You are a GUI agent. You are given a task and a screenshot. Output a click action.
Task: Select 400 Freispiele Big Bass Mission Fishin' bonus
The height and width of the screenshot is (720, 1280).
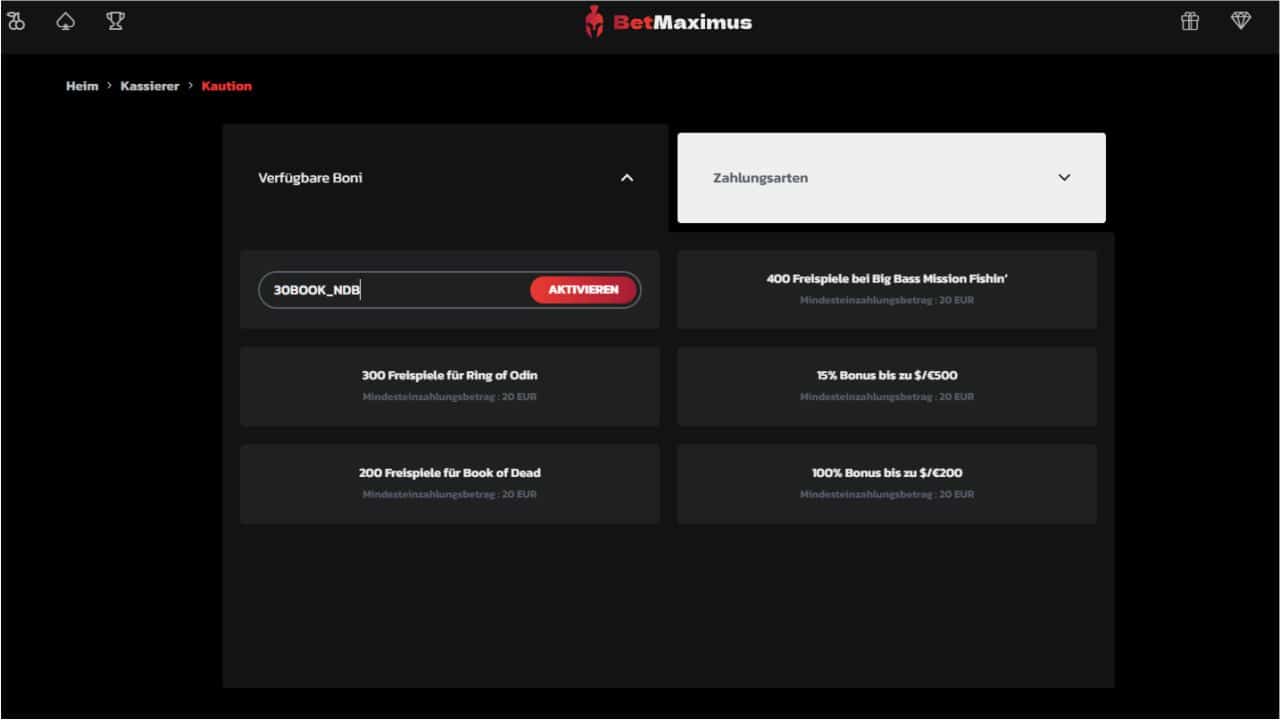click(x=887, y=289)
